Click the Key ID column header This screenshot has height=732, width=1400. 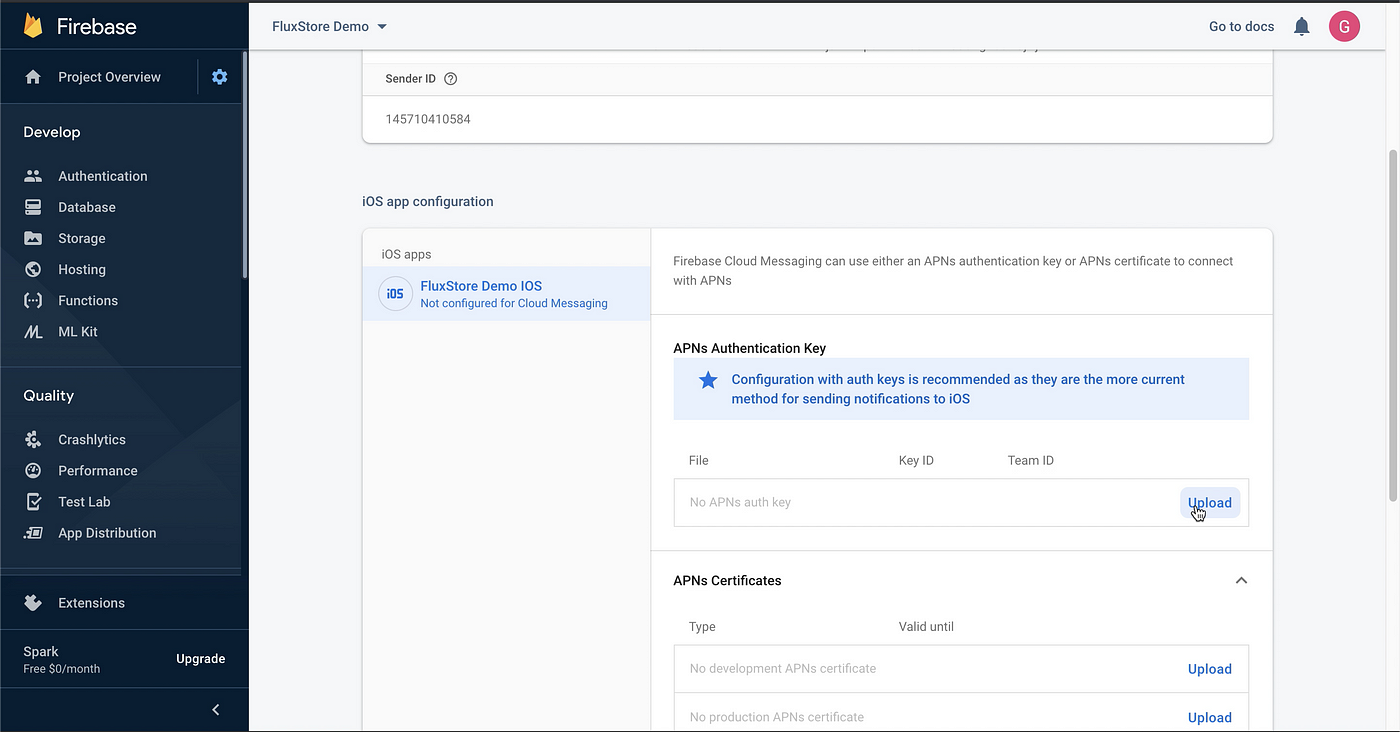(x=916, y=460)
